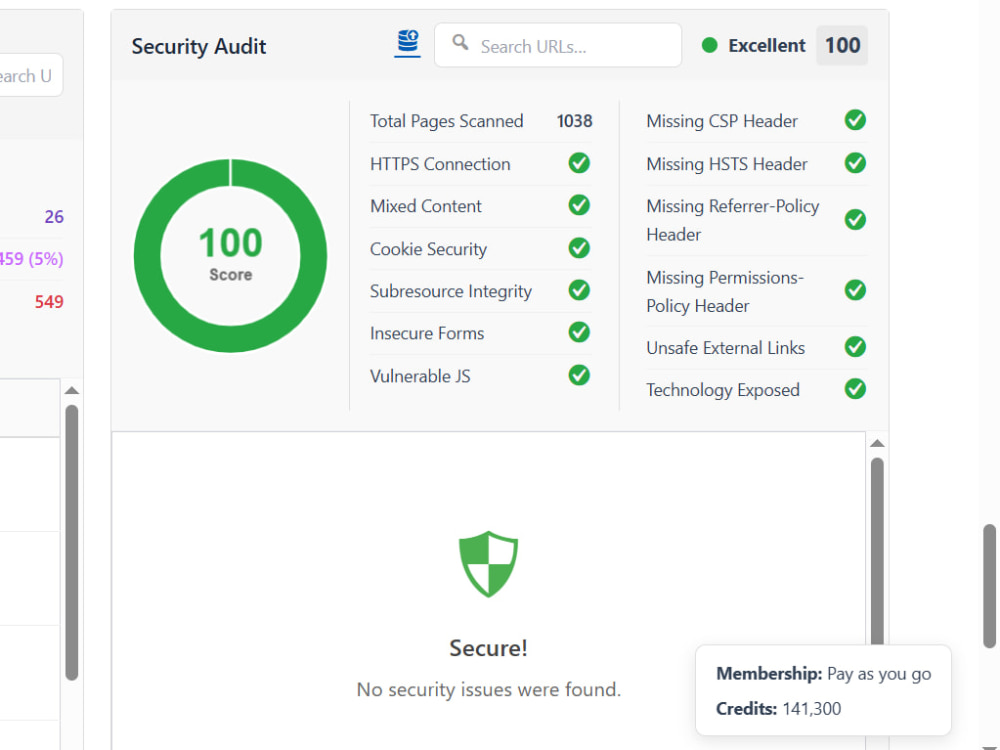Click the Missing Permissions-Policy Header checkmark
The height and width of the screenshot is (750, 1000).
(x=855, y=290)
